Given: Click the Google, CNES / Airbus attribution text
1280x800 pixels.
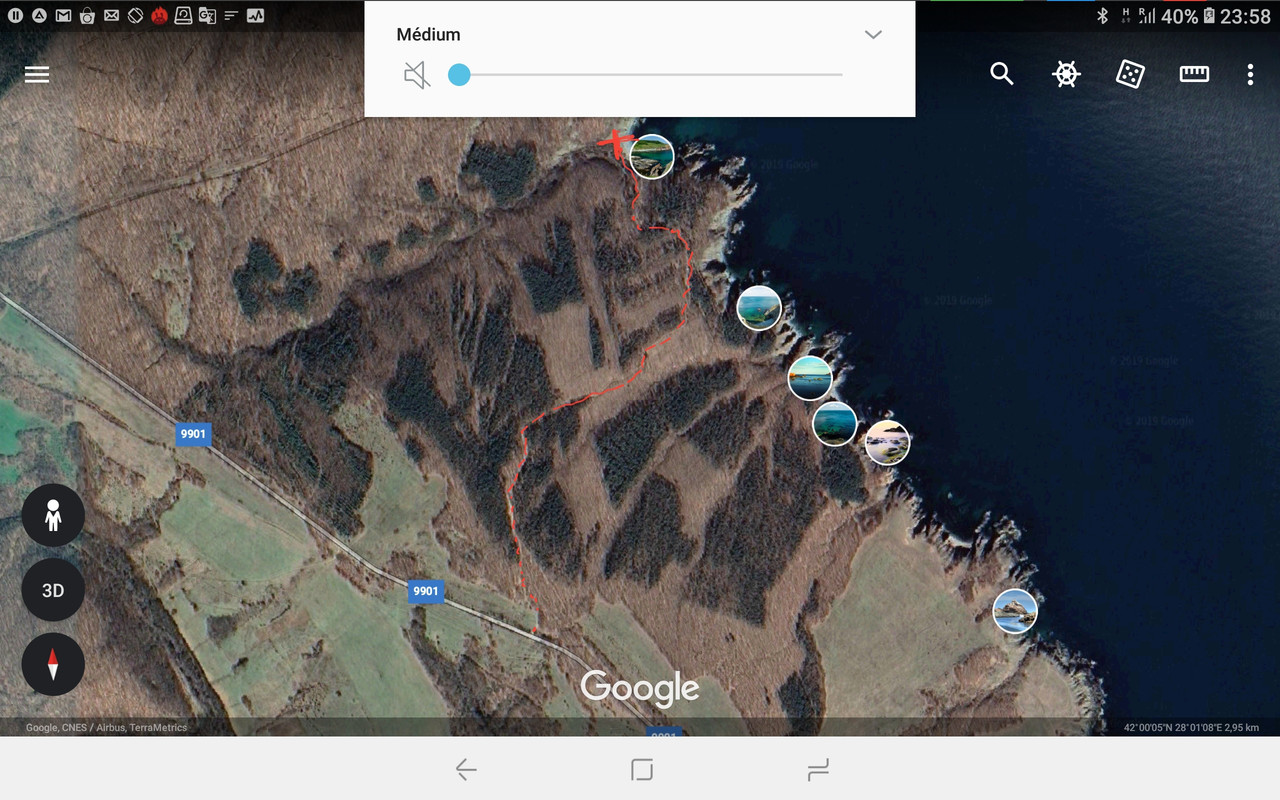Looking at the screenshot, I should [x=106, y=727].
